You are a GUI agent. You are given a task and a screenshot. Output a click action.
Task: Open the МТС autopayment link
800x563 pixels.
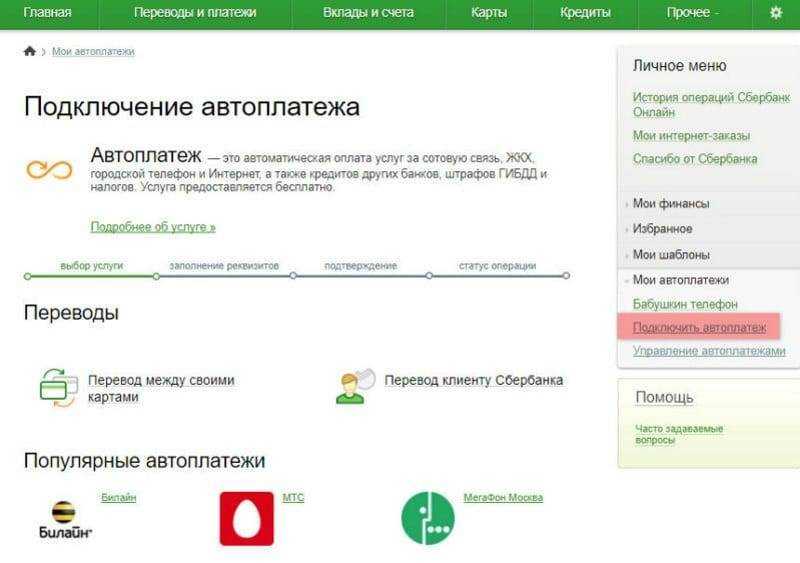tap(293, 497)
